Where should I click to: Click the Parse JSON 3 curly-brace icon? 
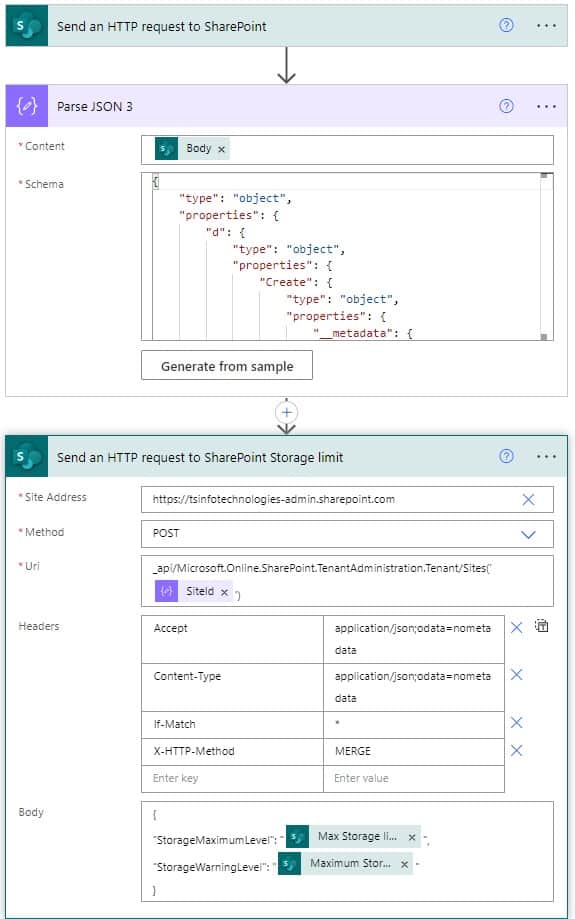coord(27,106)
